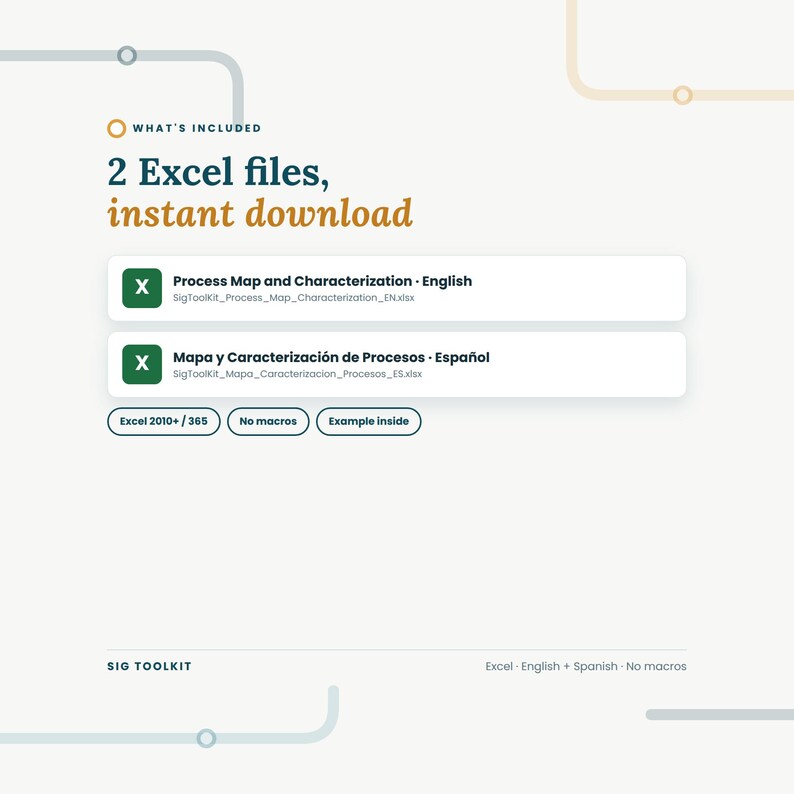Image resolution: width=794 pixels, height=794 pixels.
Task: Select the 'Excel 2010+ / 365' pill
Action: pos(164,421)
